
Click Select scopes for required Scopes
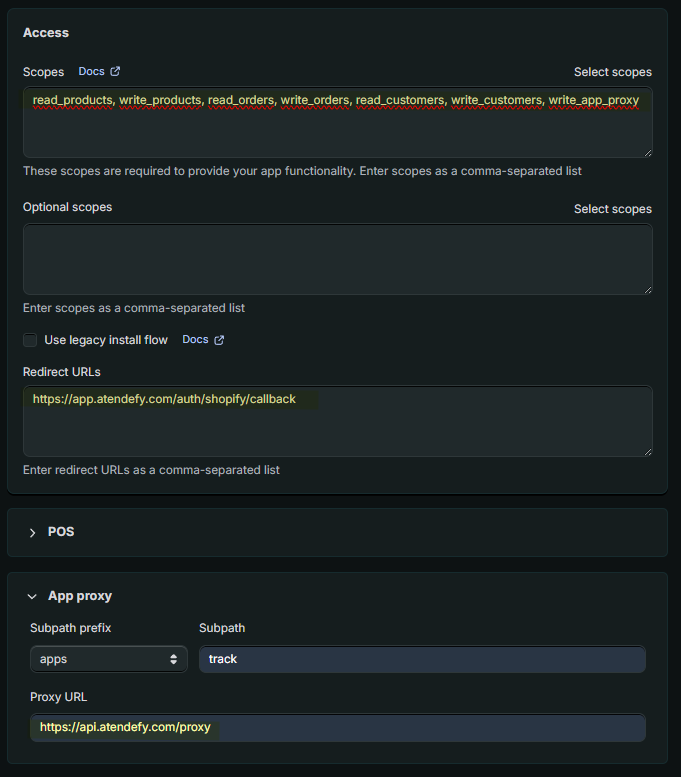[x=613, y=72]
